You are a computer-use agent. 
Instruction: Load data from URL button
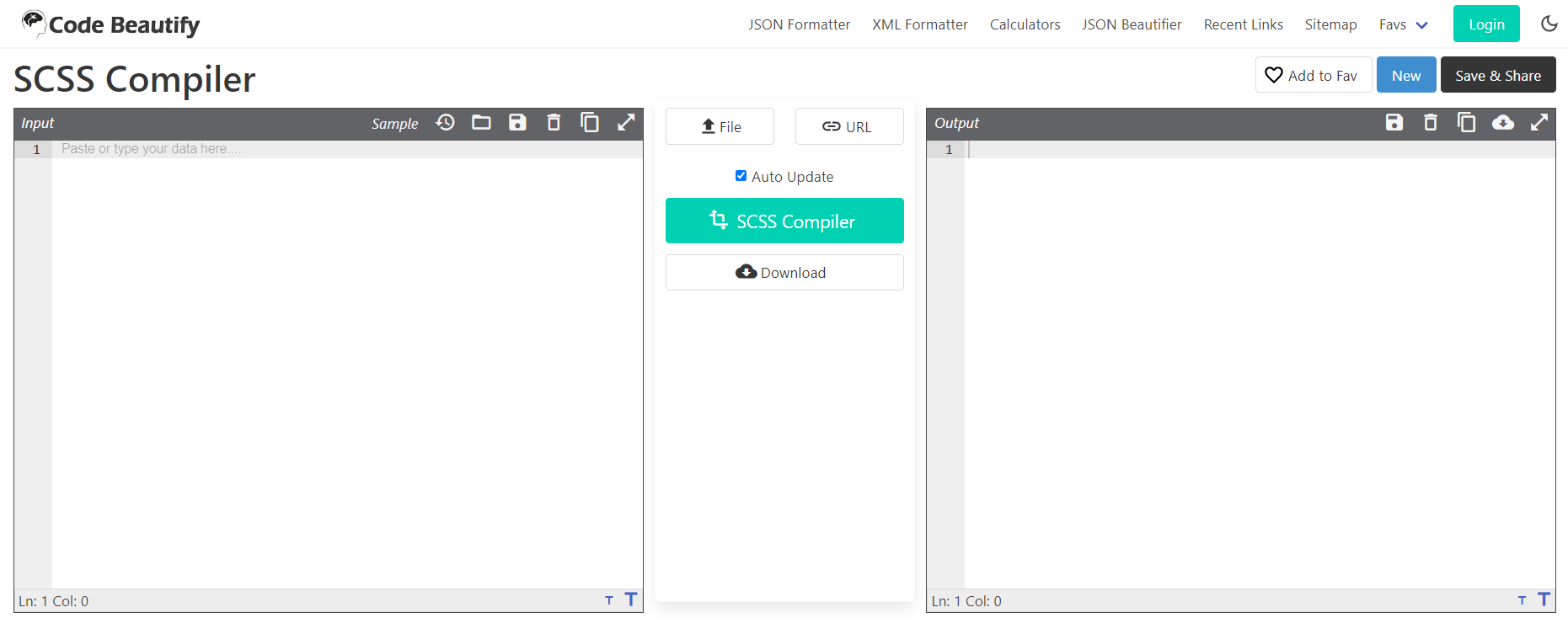tap(849, 126)
